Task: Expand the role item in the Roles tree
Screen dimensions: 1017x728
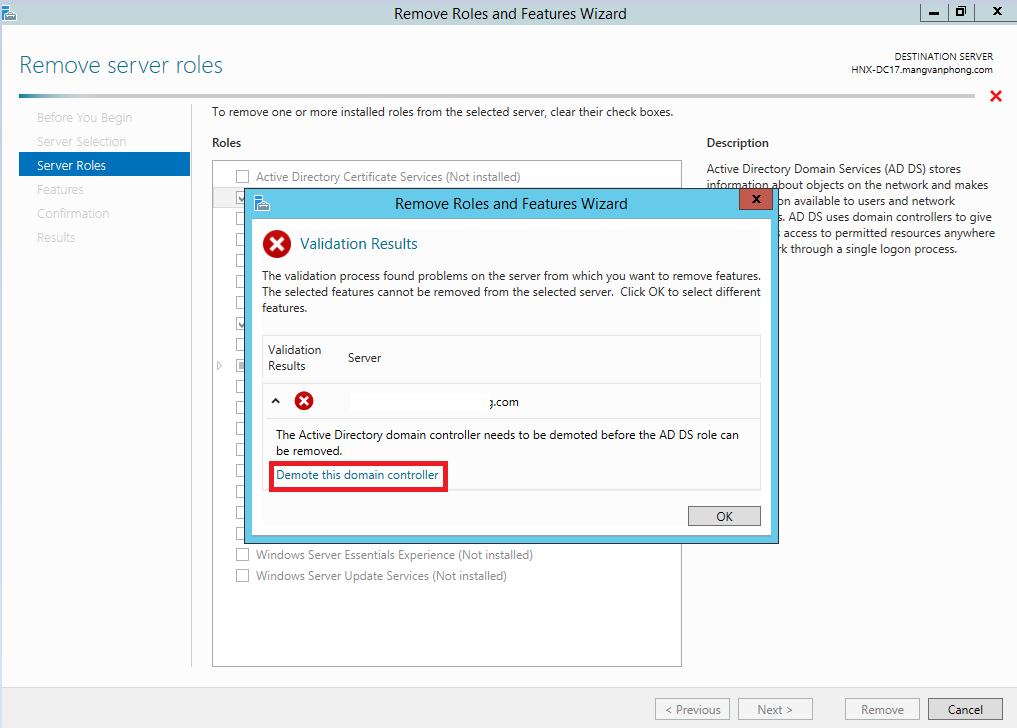Action: pos(219,365)
